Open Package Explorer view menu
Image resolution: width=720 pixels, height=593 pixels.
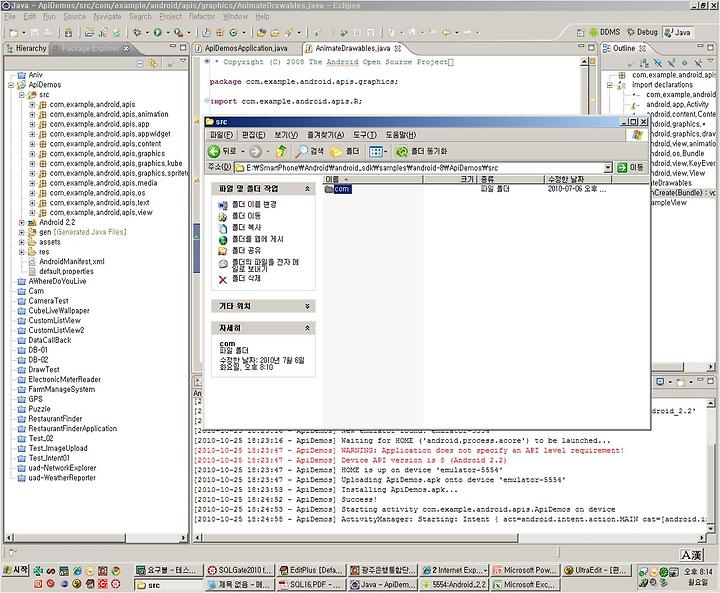point(183,61)
